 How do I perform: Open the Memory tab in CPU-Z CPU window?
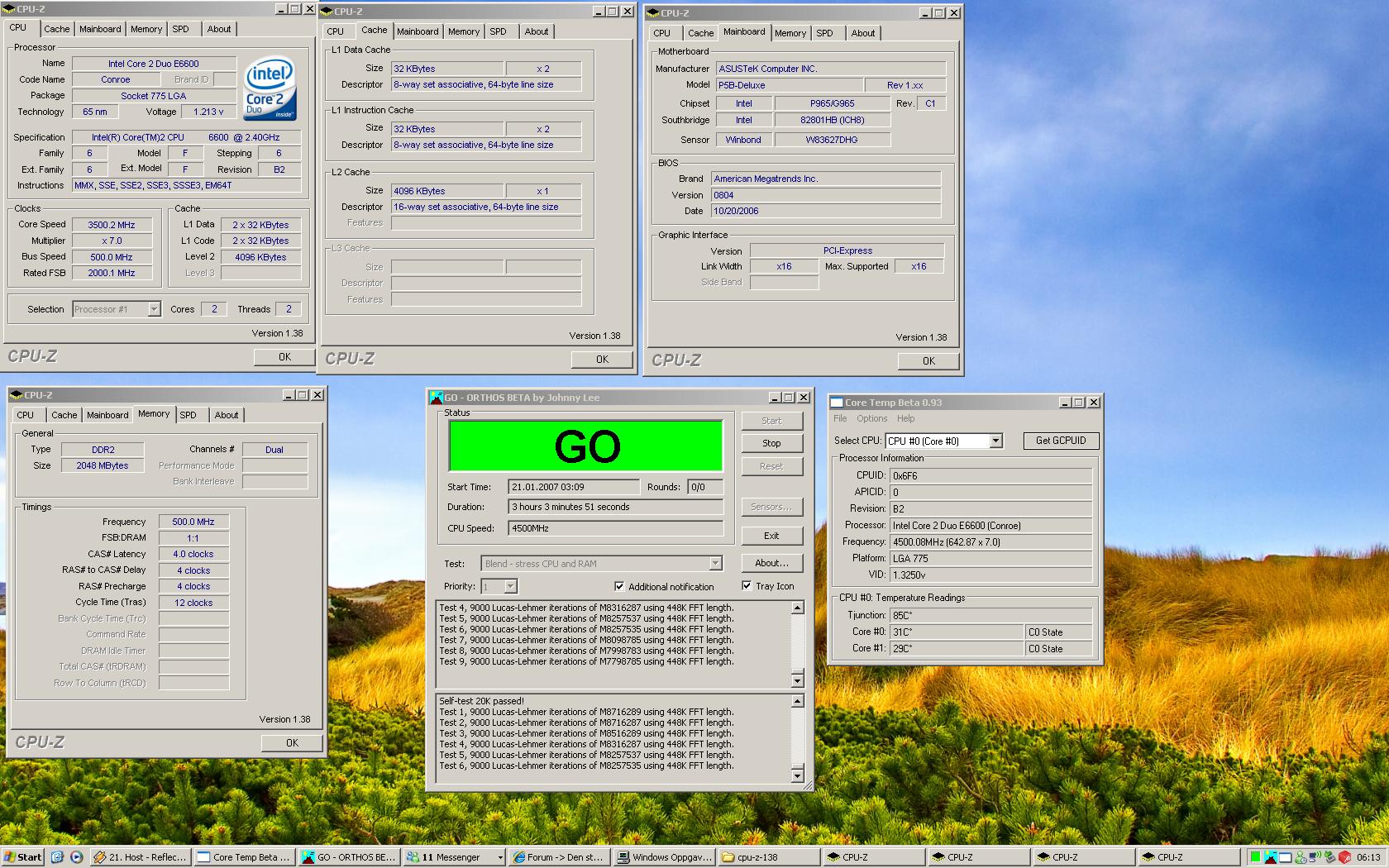tap(146, 29)
